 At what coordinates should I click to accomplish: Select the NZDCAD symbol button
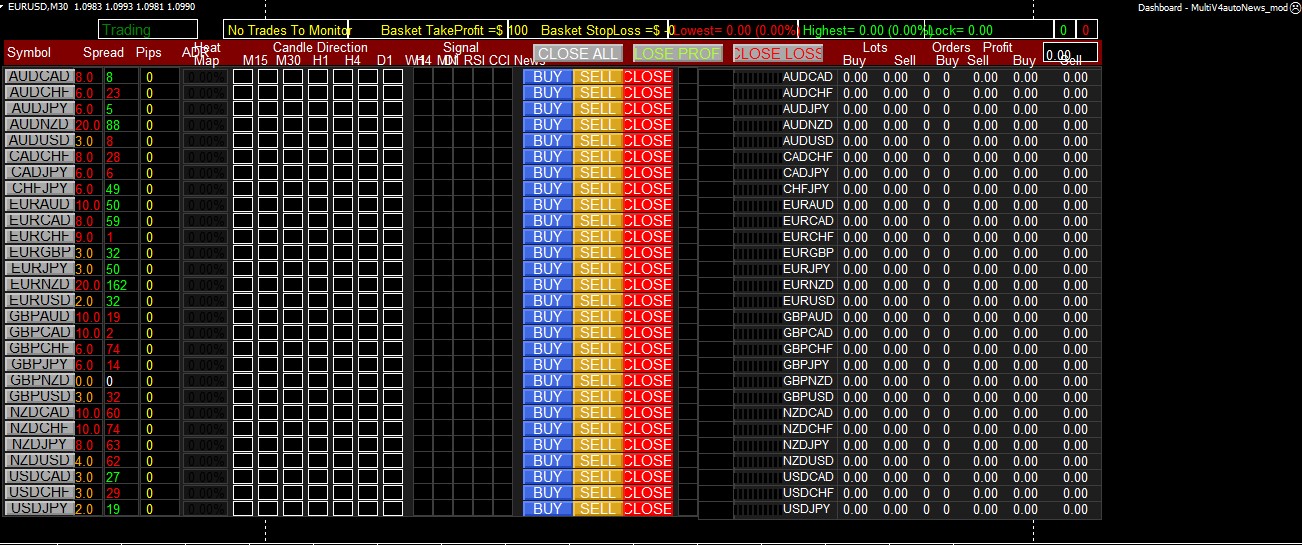(39, 412)
